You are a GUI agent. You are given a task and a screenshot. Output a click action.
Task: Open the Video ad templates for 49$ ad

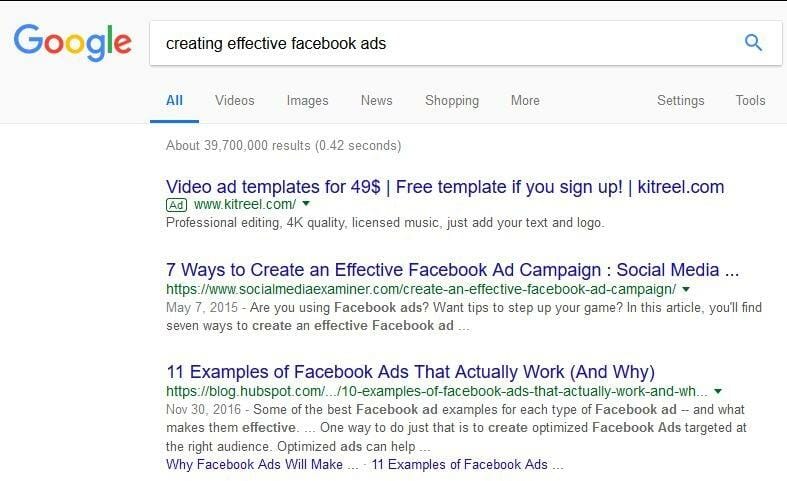[445, 187]
